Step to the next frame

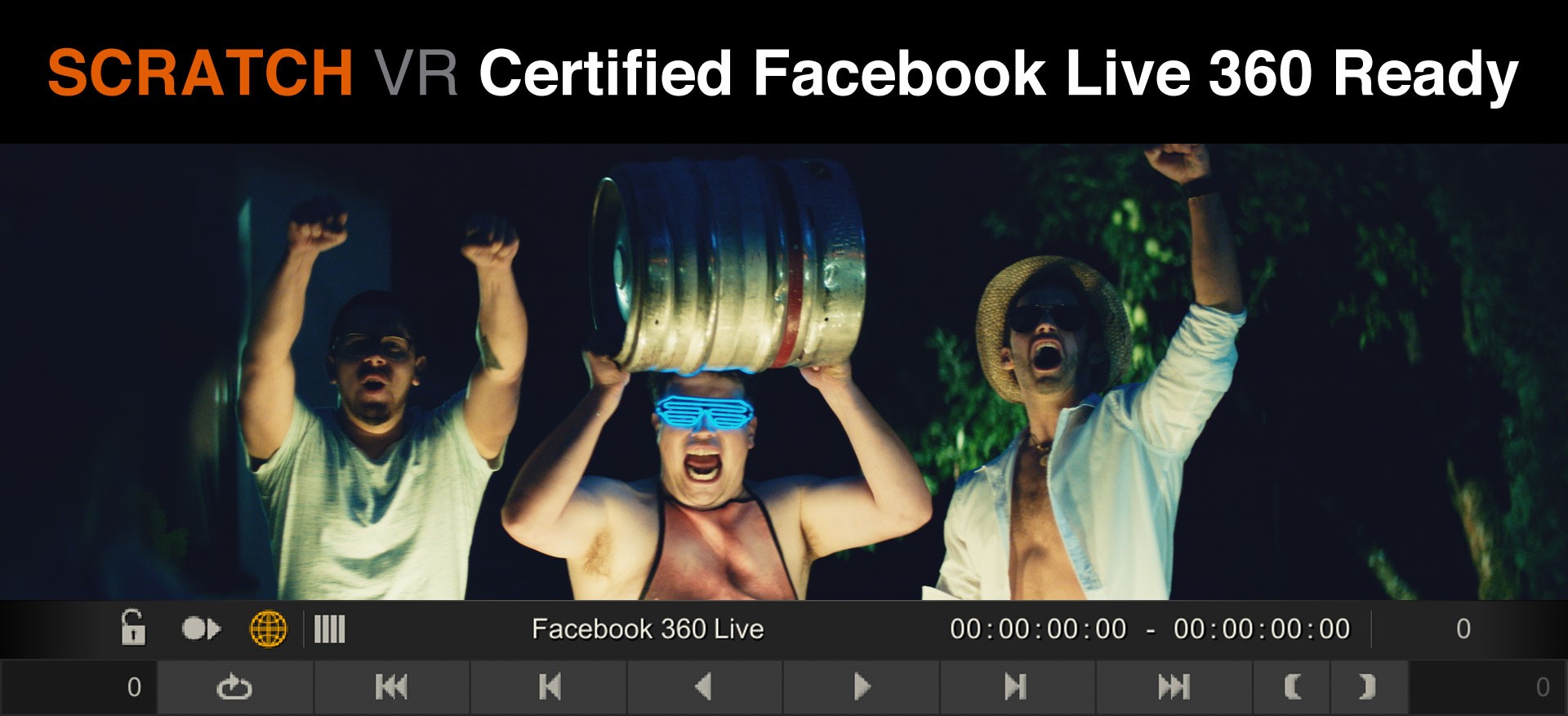[1017, 687]
